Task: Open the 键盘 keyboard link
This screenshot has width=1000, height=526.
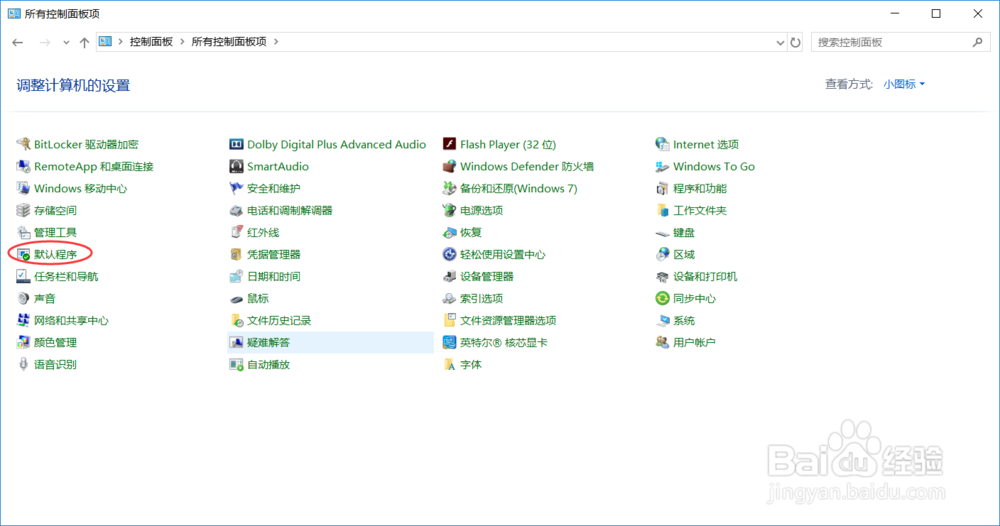Action: (684, 232)
